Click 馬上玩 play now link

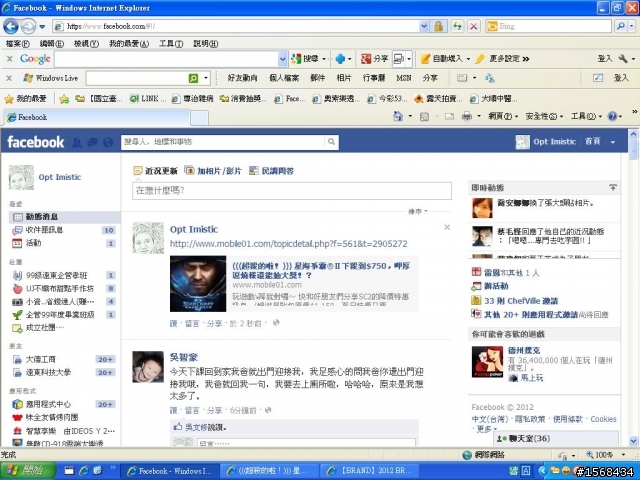pos(532,378)
